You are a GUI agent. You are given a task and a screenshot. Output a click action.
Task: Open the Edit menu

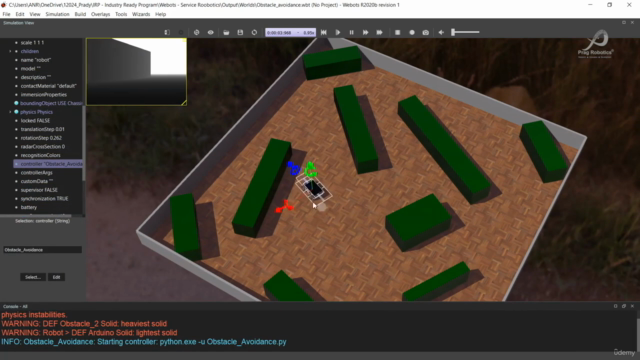pos(20,14)
